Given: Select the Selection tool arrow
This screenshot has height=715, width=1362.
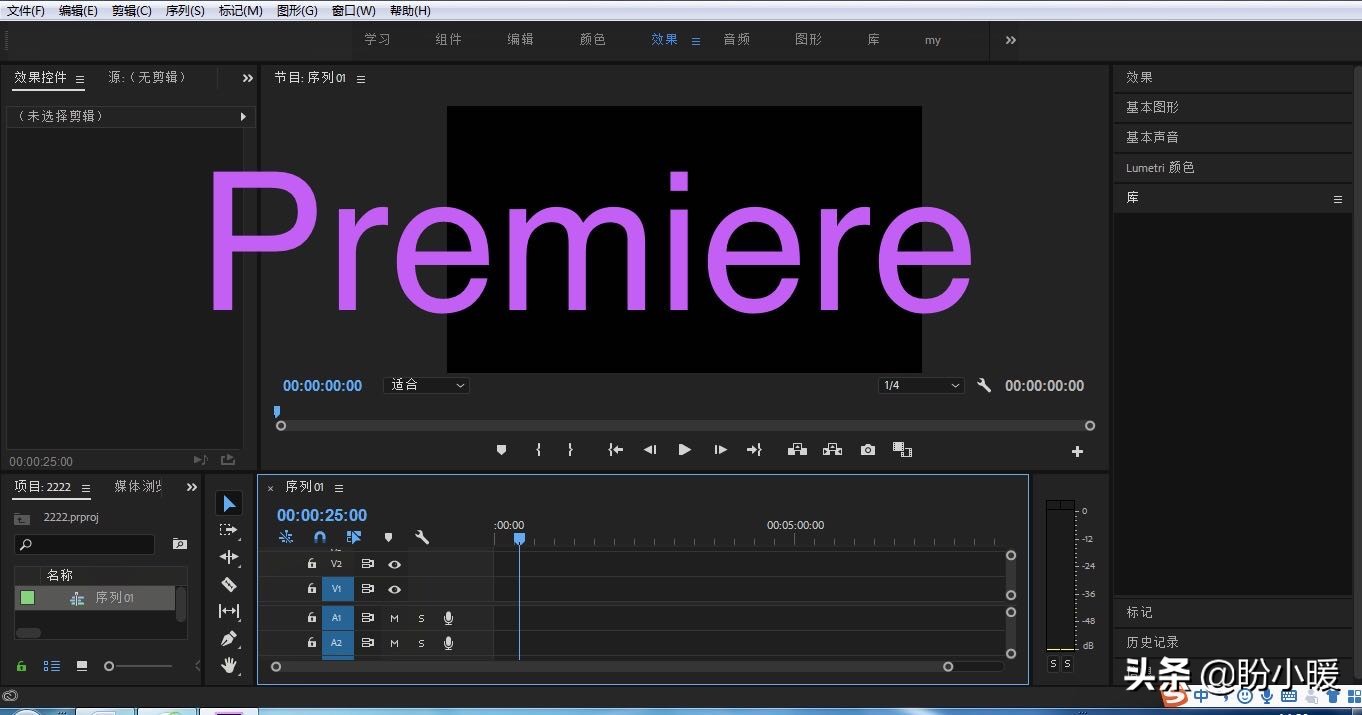Looking at the screenshot, I should pos(229,503).
